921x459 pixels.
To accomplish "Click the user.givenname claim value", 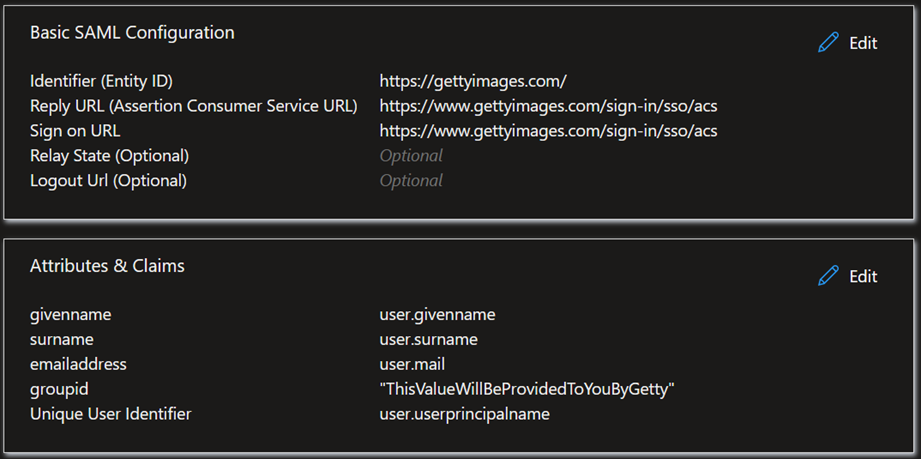I will [438, 315].
